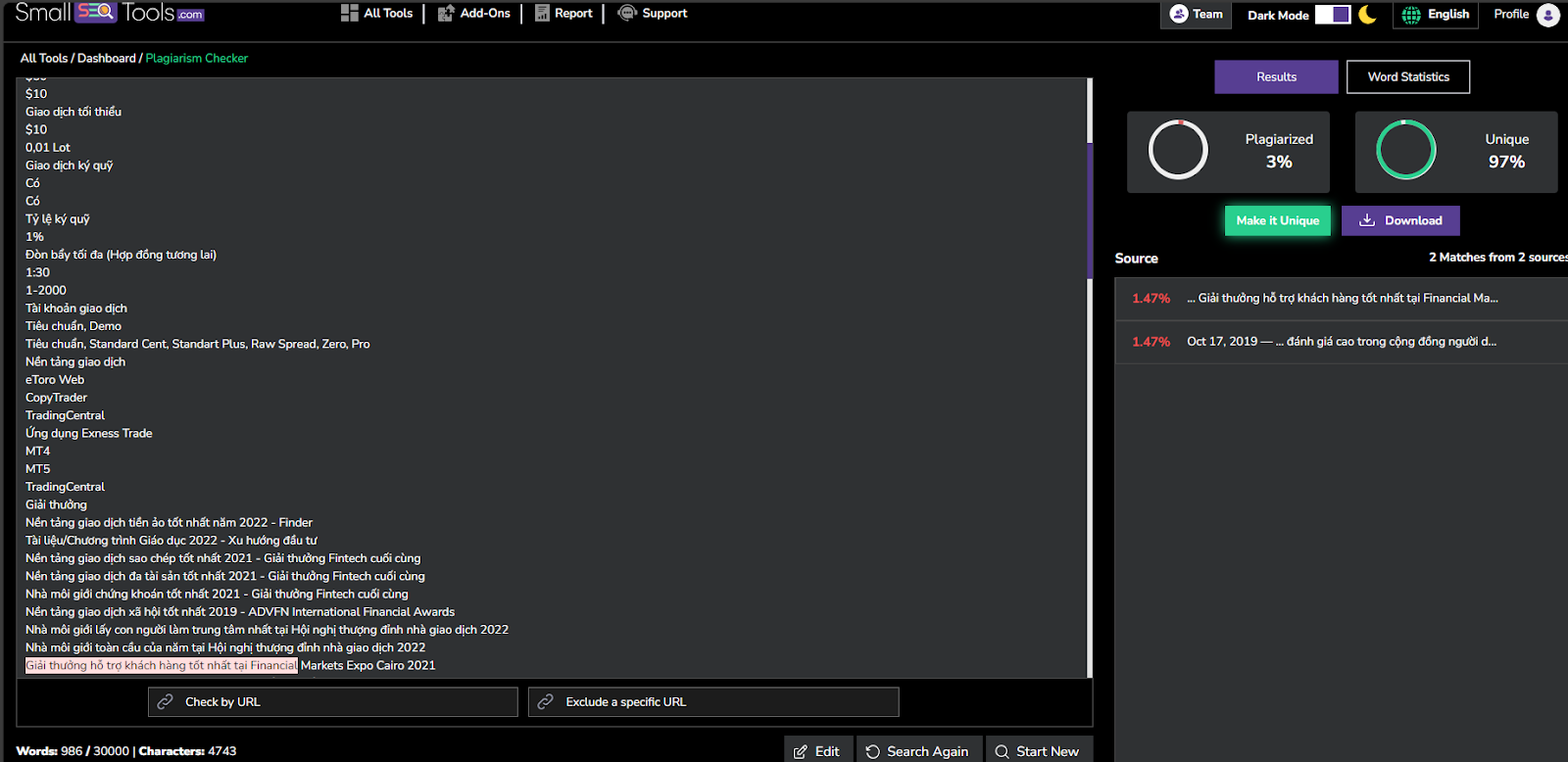
Task: Open the Report document icon
Action: 542,13
